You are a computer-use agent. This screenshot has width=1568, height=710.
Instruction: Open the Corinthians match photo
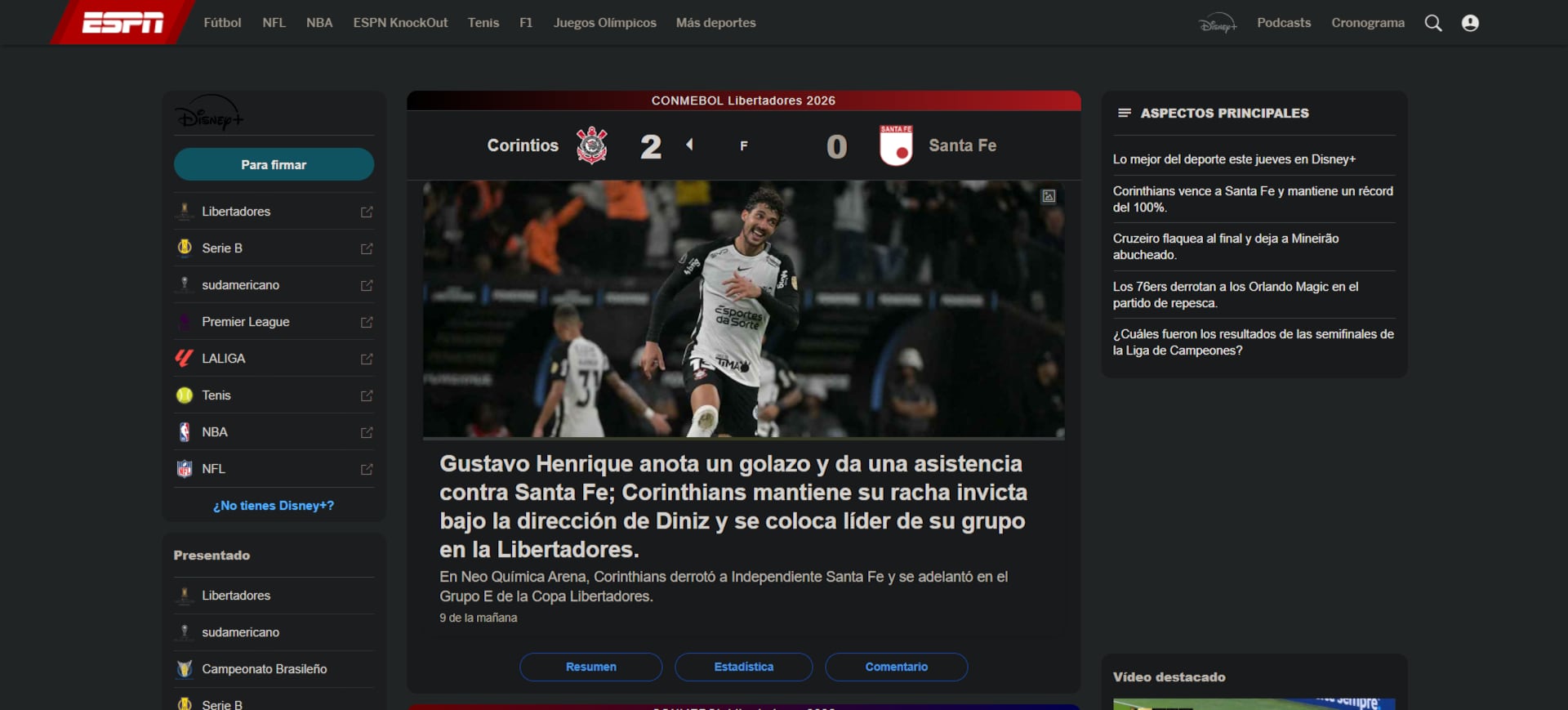743,309
